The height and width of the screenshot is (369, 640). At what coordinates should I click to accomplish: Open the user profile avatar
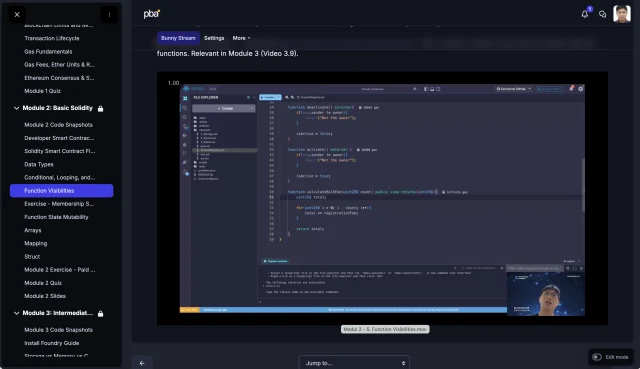point(622,13)
